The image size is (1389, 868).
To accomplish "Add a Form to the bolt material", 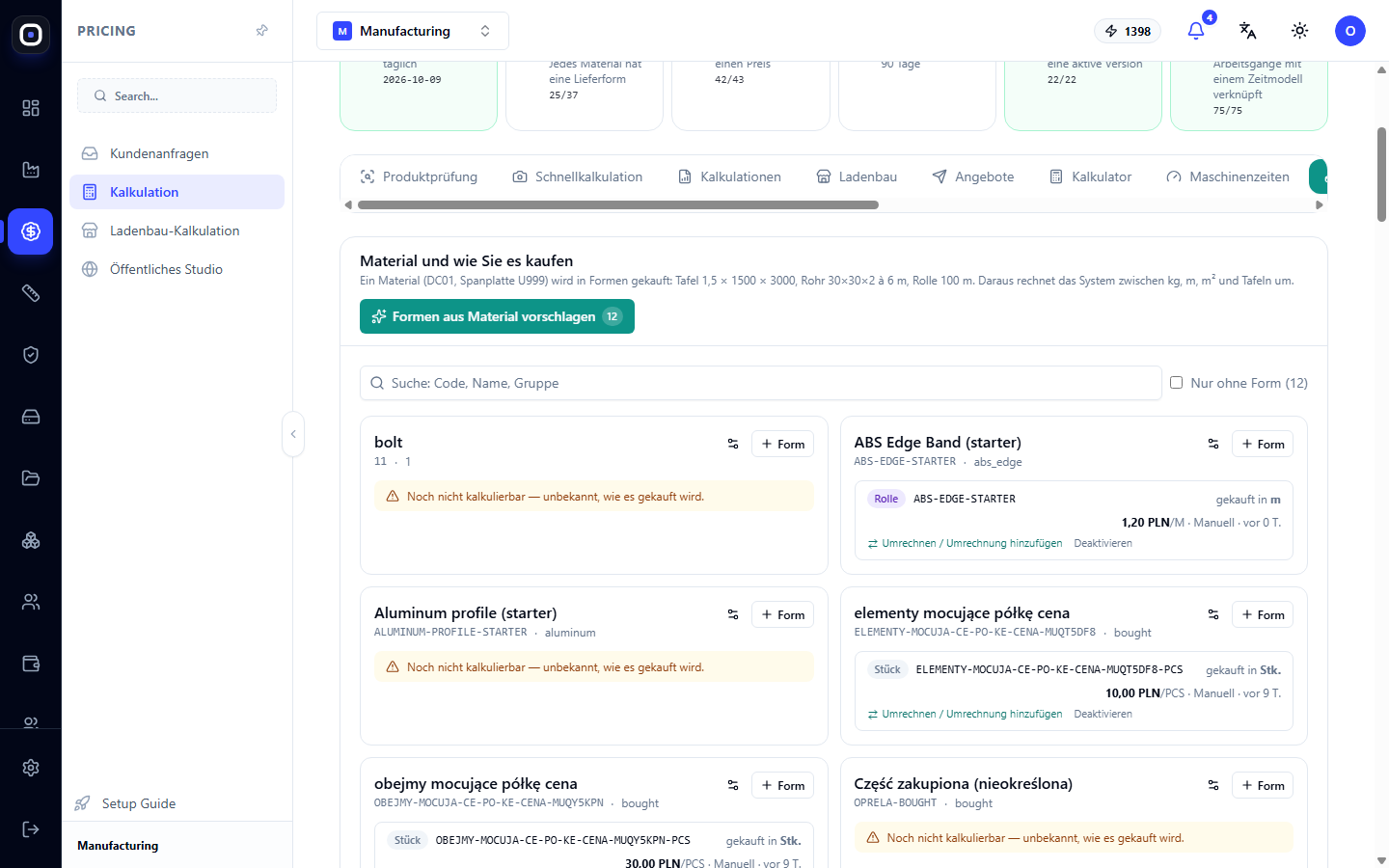I will point(782,444).
